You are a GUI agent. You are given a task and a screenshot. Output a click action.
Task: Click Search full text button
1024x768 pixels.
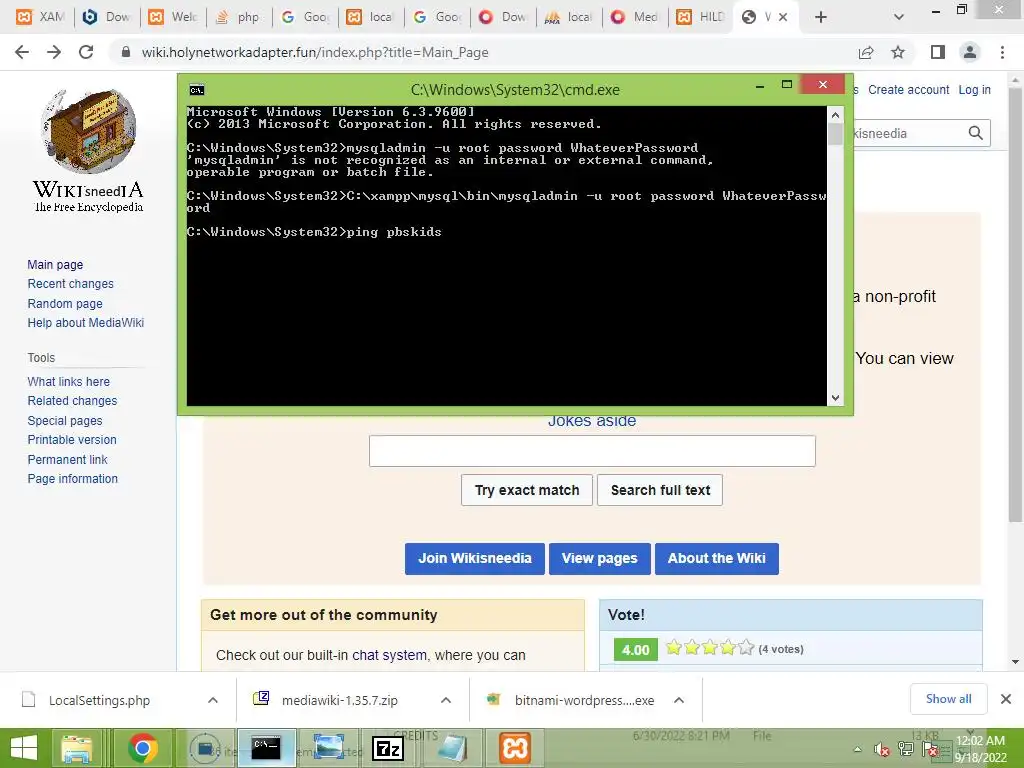click(x=660, y=490)
